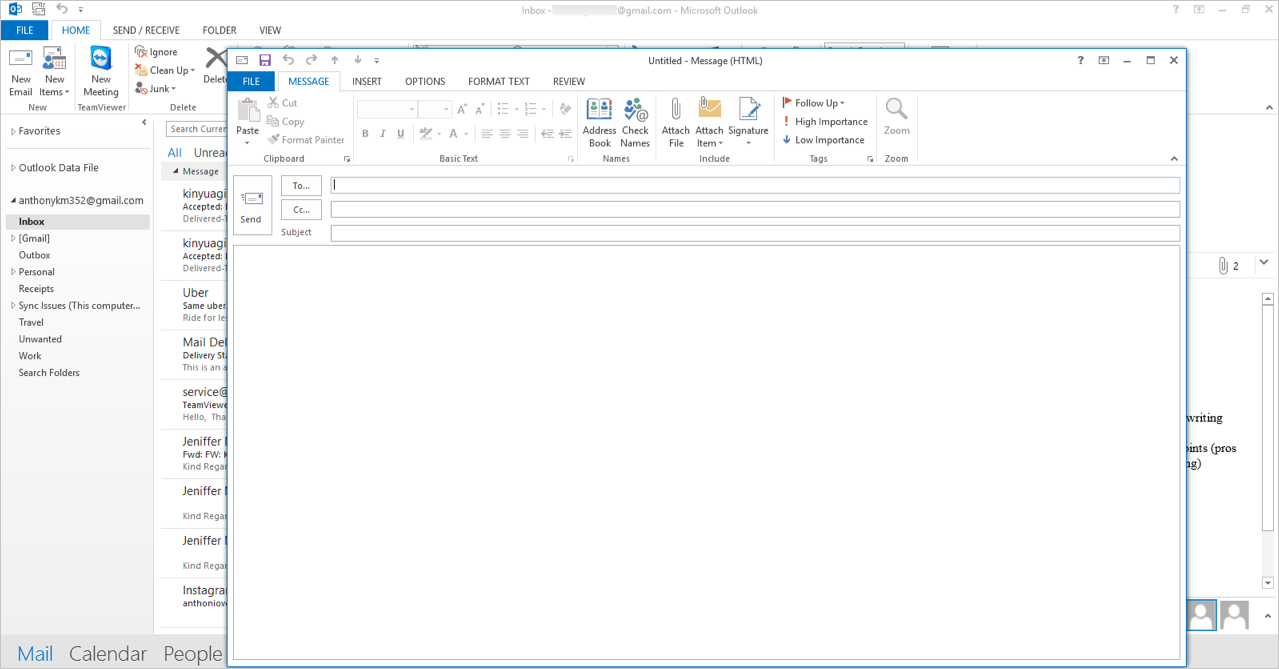Activate the Format Painter

[x=306, y=139]
